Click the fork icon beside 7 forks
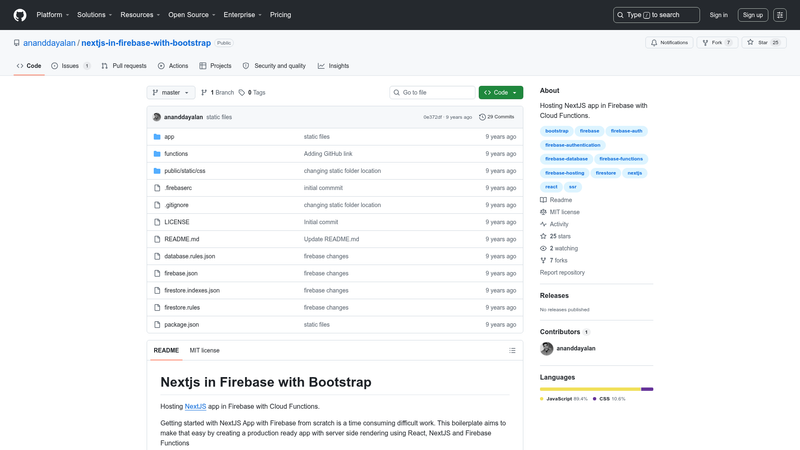This screenshot has height=450, width=800. click(543, 260)
